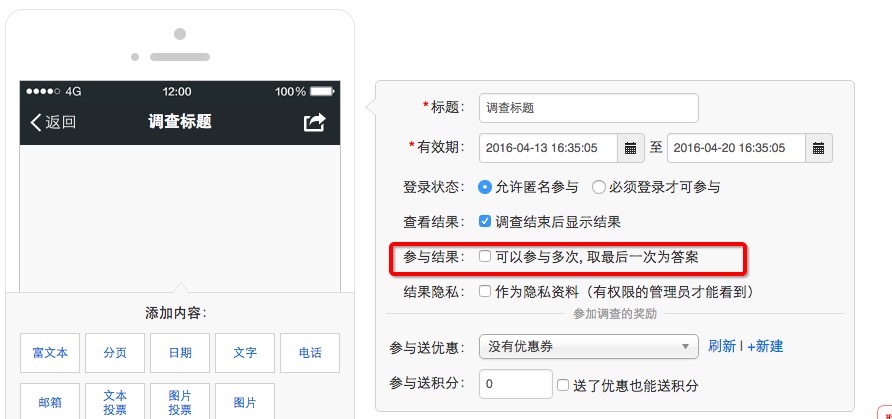Uncheck 调查结束后显示结果 checkbox
Screen dimensions: 892x419
[485, 221]
